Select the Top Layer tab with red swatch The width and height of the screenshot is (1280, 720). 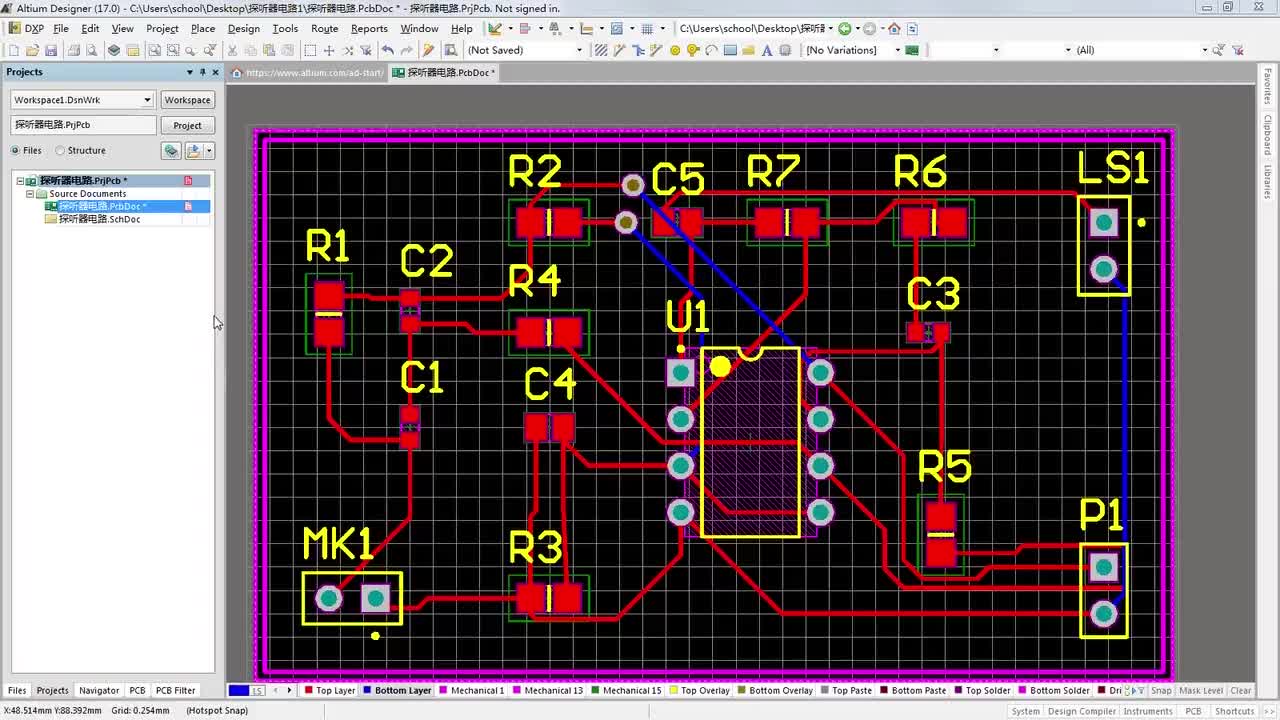[x=330, y=690]
